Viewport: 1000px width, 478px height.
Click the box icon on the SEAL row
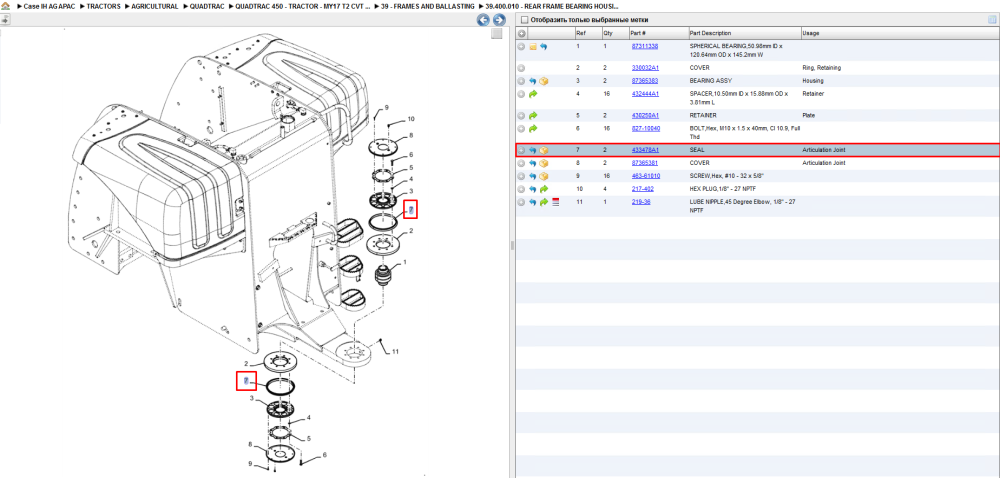tap(544, 150)
